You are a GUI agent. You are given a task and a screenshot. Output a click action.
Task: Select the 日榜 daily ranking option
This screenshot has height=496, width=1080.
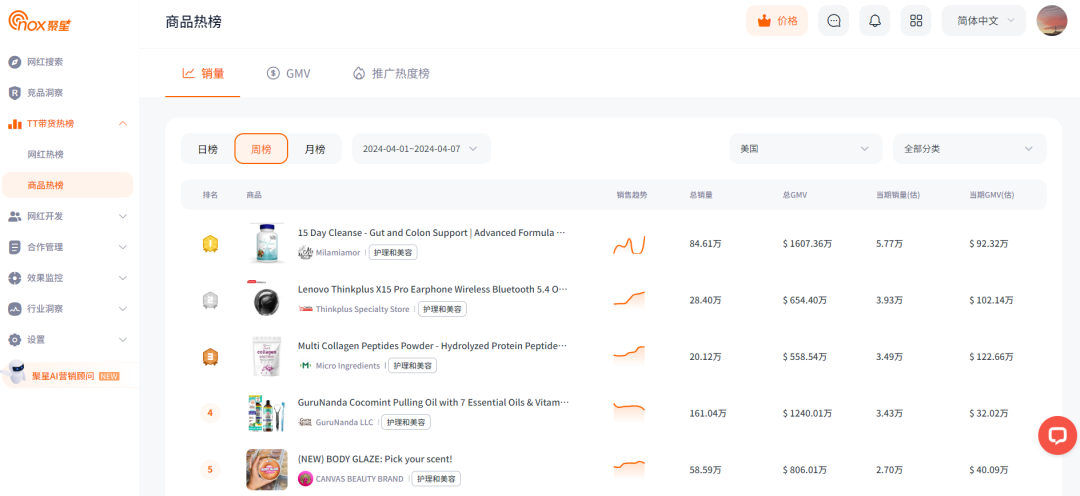click(x=207, y=149)
